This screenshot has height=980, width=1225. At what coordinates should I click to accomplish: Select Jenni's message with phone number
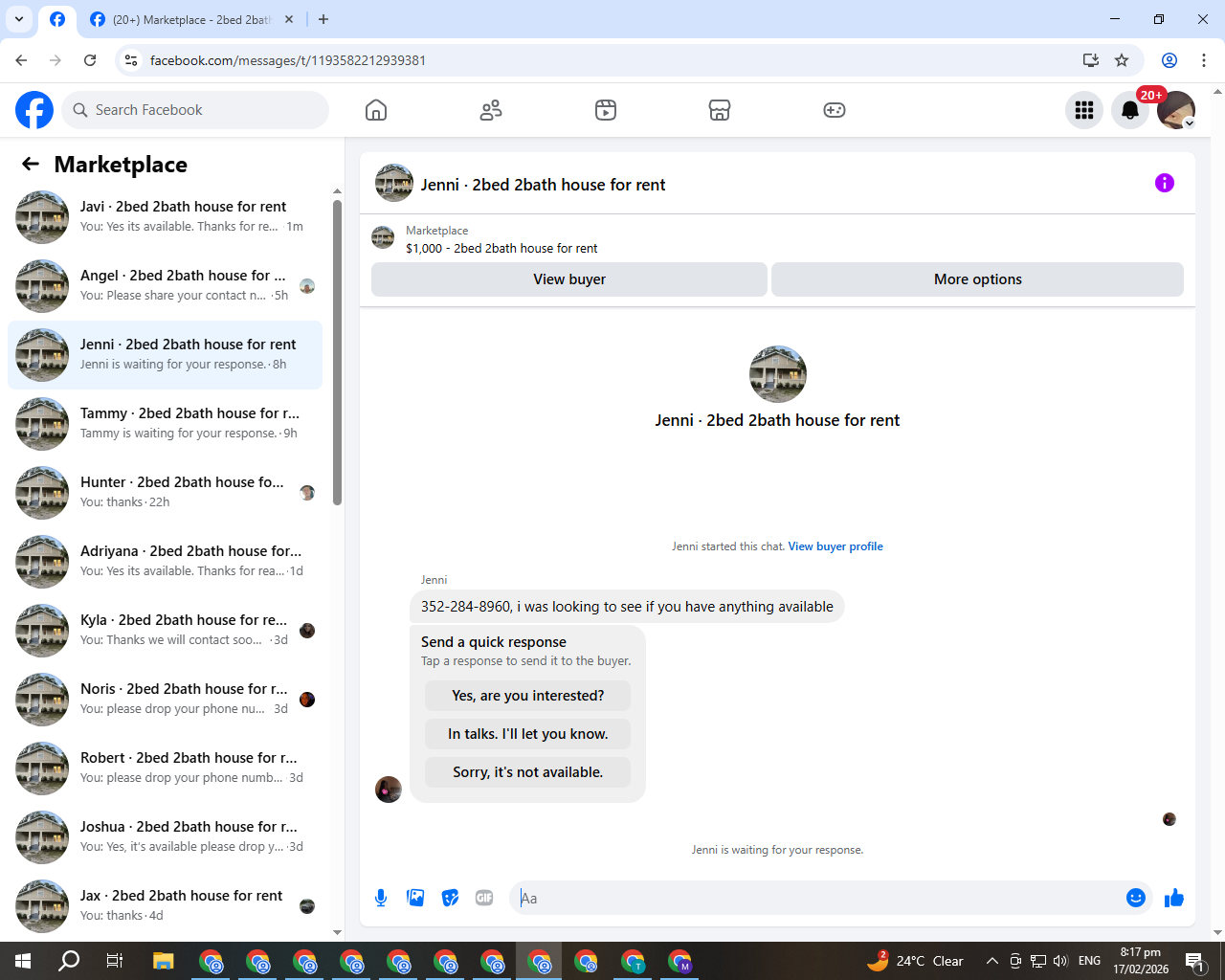pos(627,607)
